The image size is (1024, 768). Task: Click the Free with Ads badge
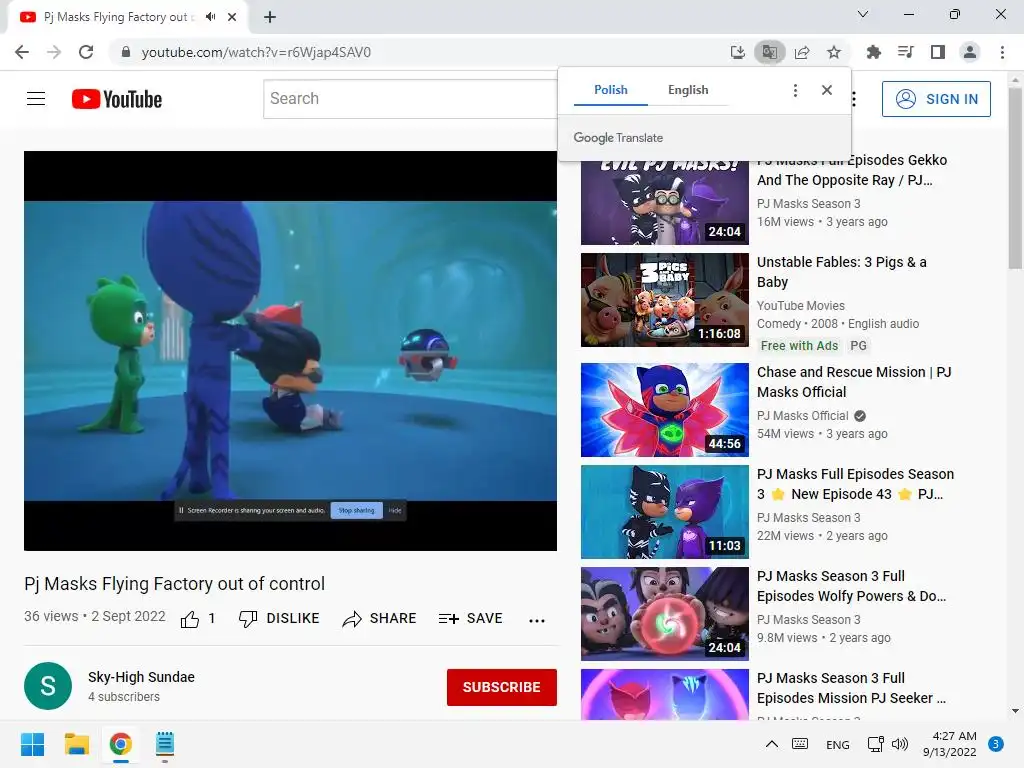[799, 345]
